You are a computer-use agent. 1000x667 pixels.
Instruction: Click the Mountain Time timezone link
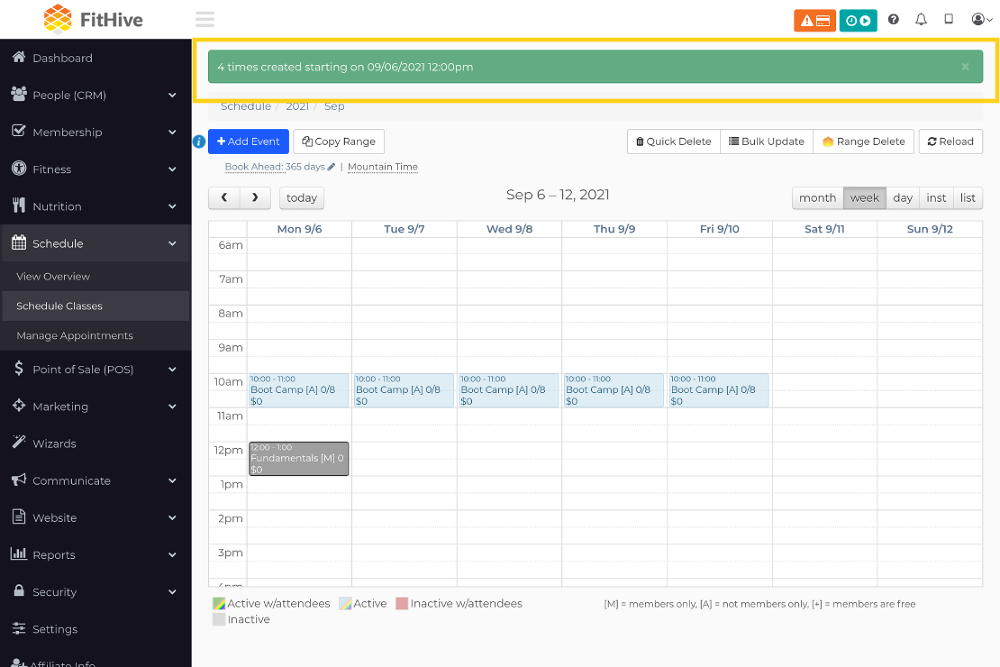click(383, 166)
